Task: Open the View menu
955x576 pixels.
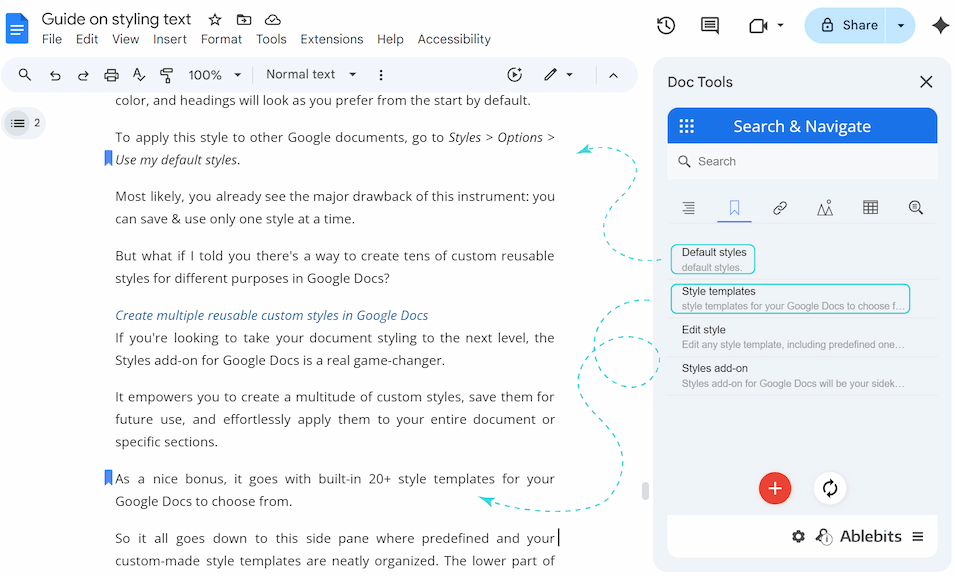Action: (x=125, y=39)
